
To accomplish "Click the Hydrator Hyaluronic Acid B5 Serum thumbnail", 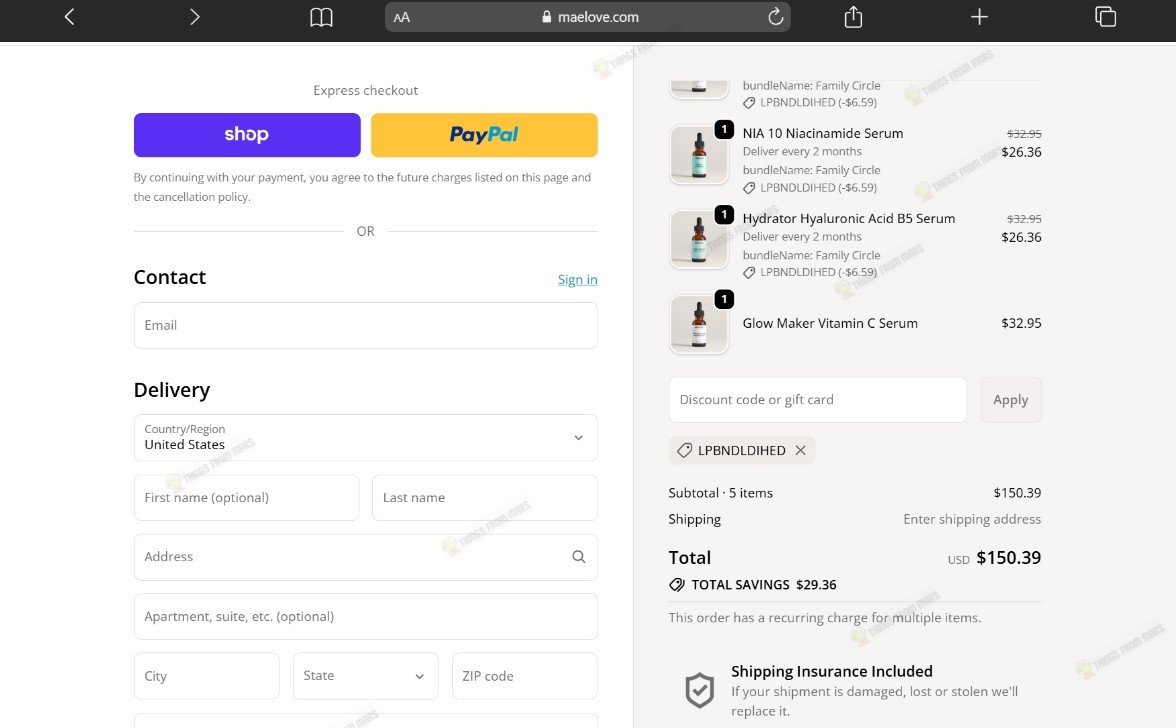I will (x=698, y=239).
